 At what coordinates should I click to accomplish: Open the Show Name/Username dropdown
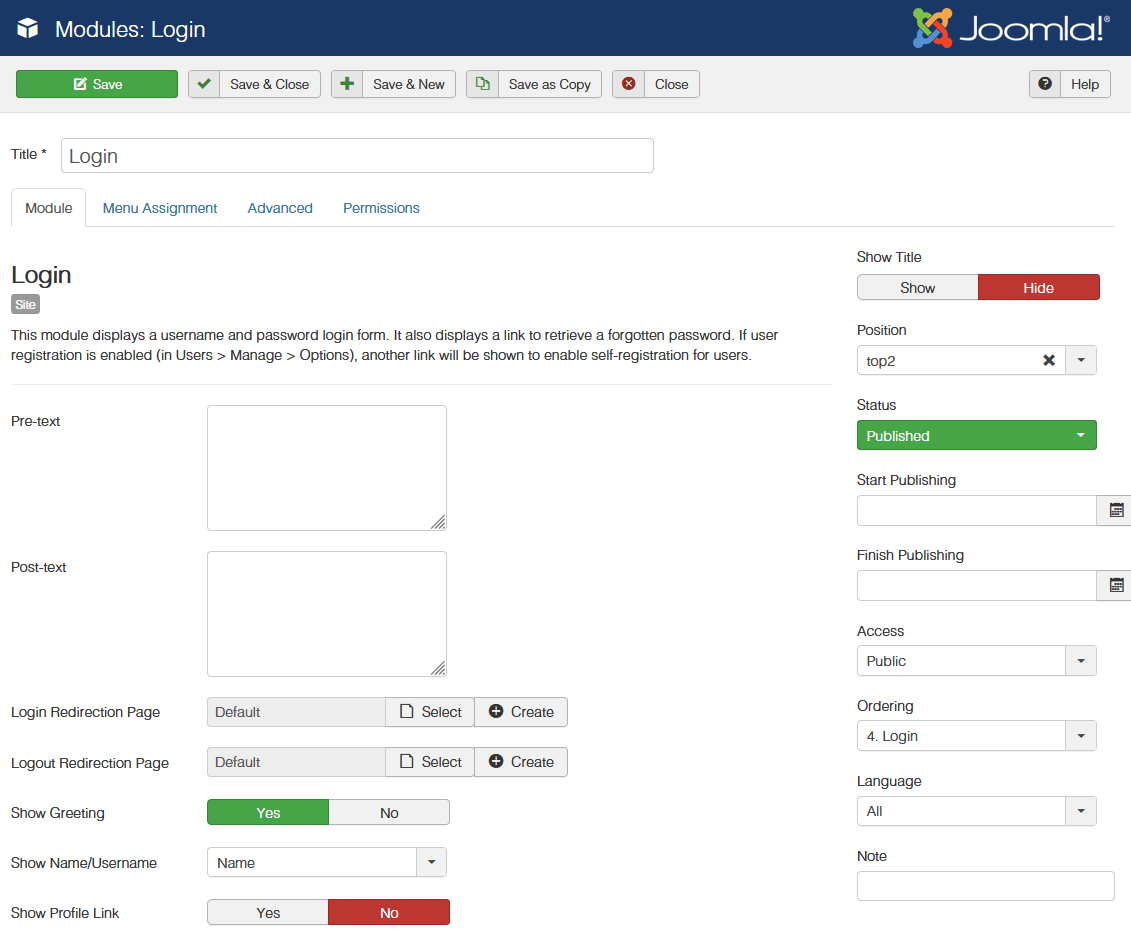click(x=326, y=863)
